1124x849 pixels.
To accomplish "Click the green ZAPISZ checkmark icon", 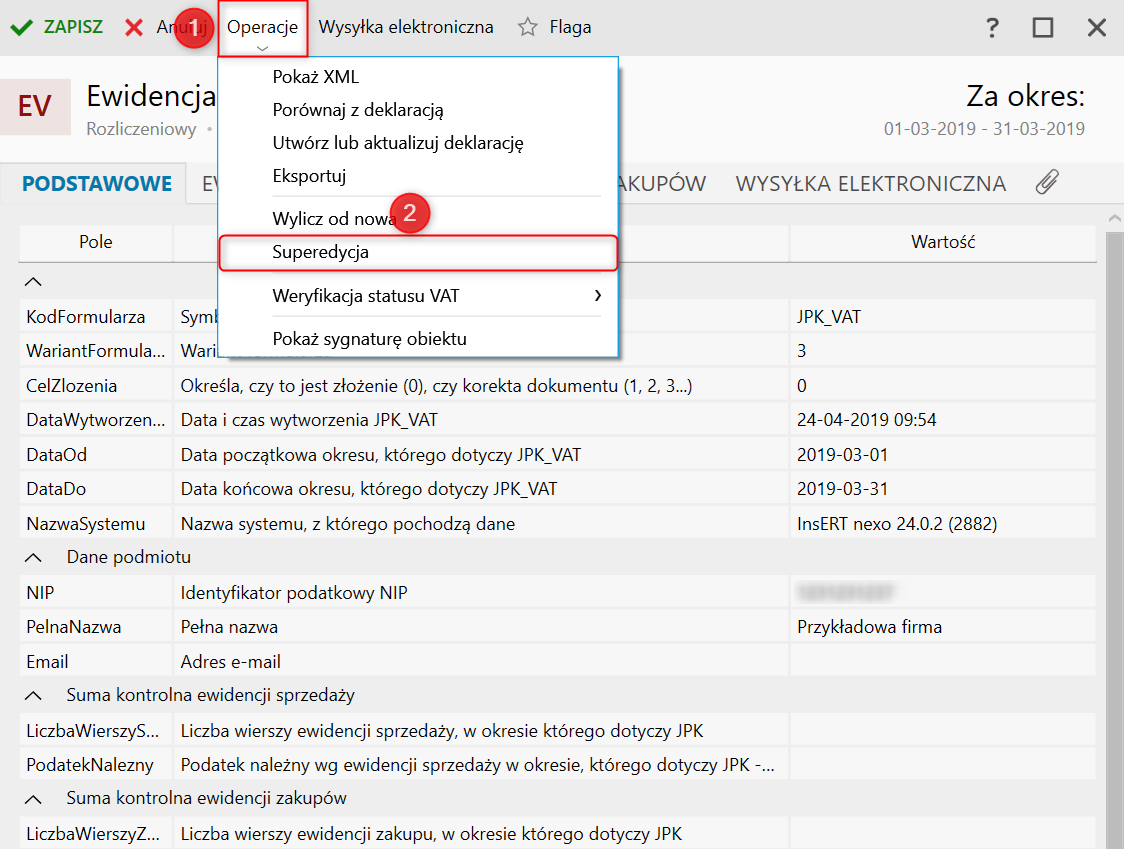I will (21, 27).
